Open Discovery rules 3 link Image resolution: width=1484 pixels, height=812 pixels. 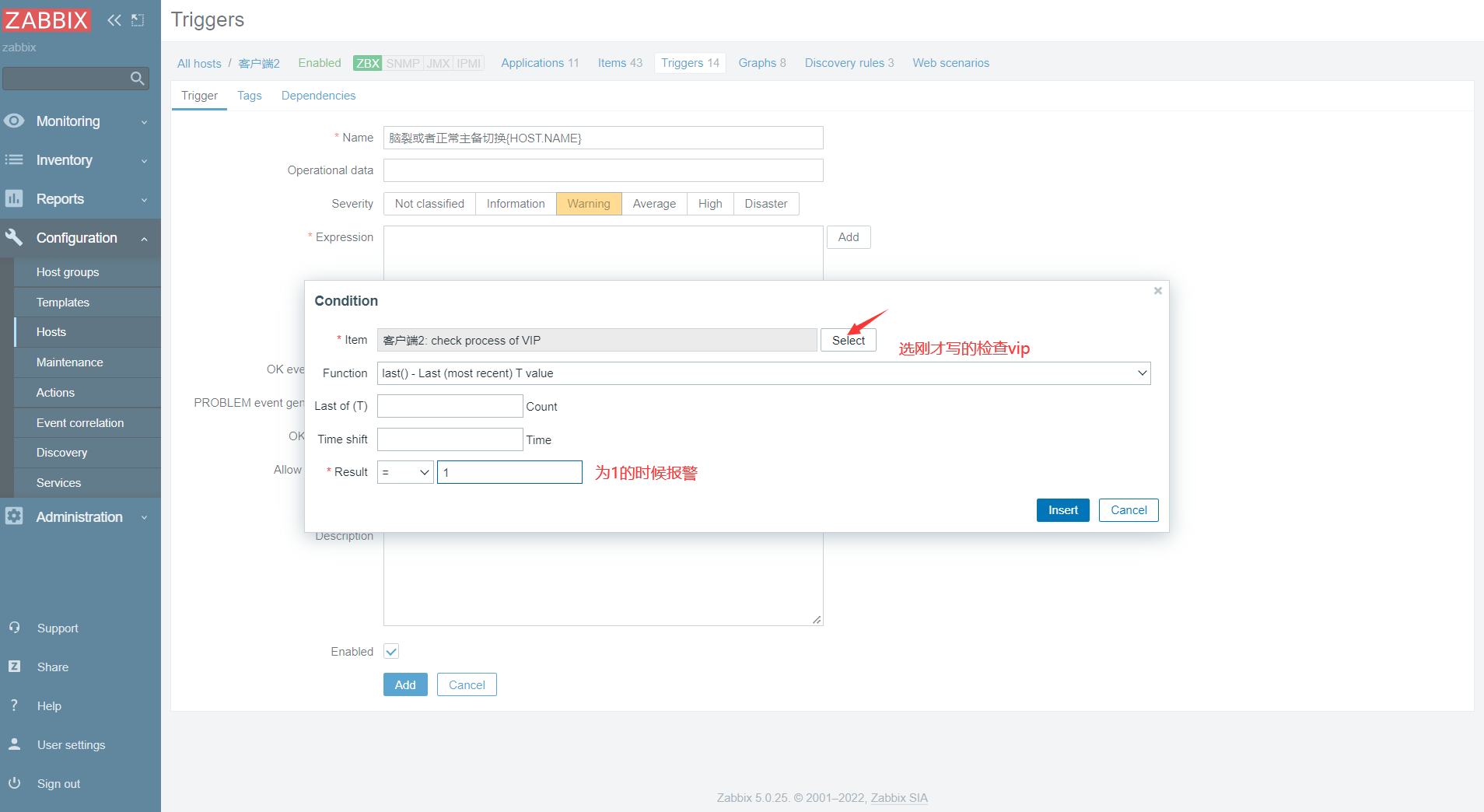point(849,63)
